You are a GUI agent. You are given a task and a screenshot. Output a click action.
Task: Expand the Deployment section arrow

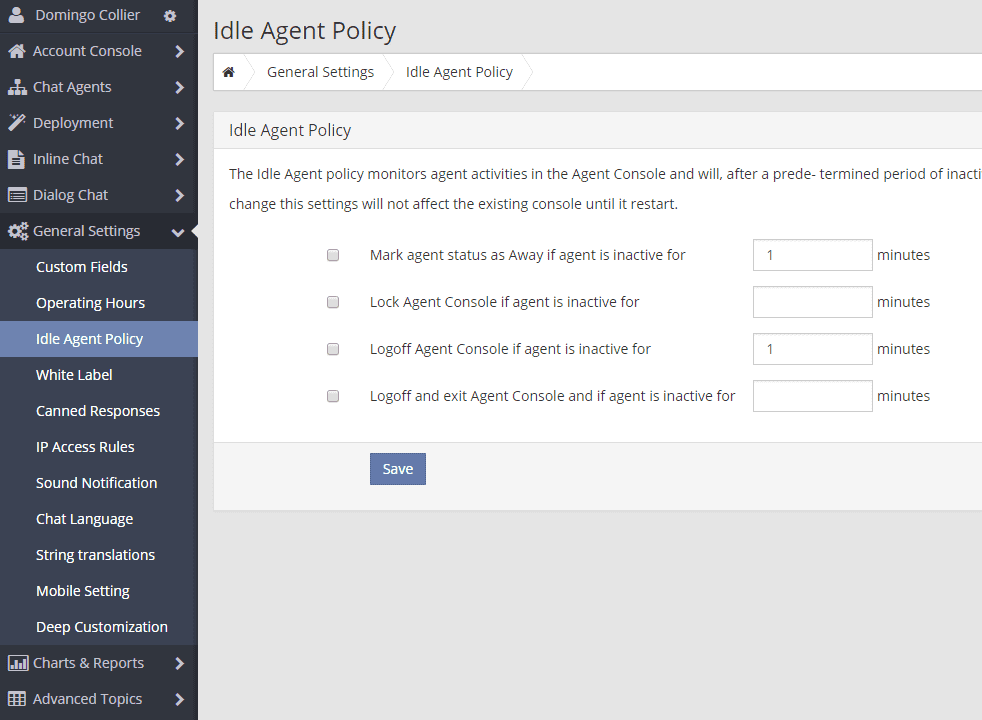click(x=180, y=122)
